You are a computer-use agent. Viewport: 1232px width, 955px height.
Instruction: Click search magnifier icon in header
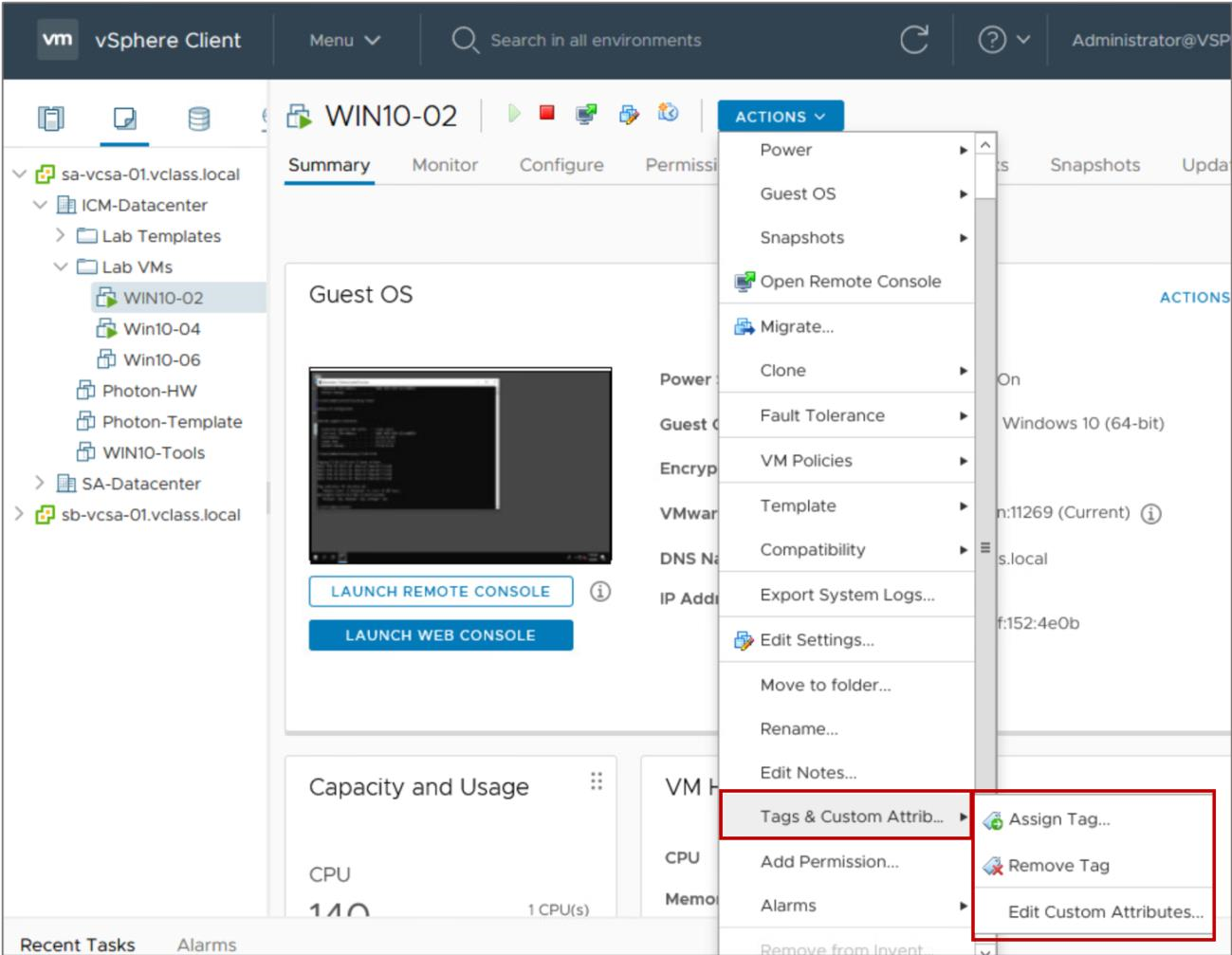pyautogui.click(x=465, y=40)
